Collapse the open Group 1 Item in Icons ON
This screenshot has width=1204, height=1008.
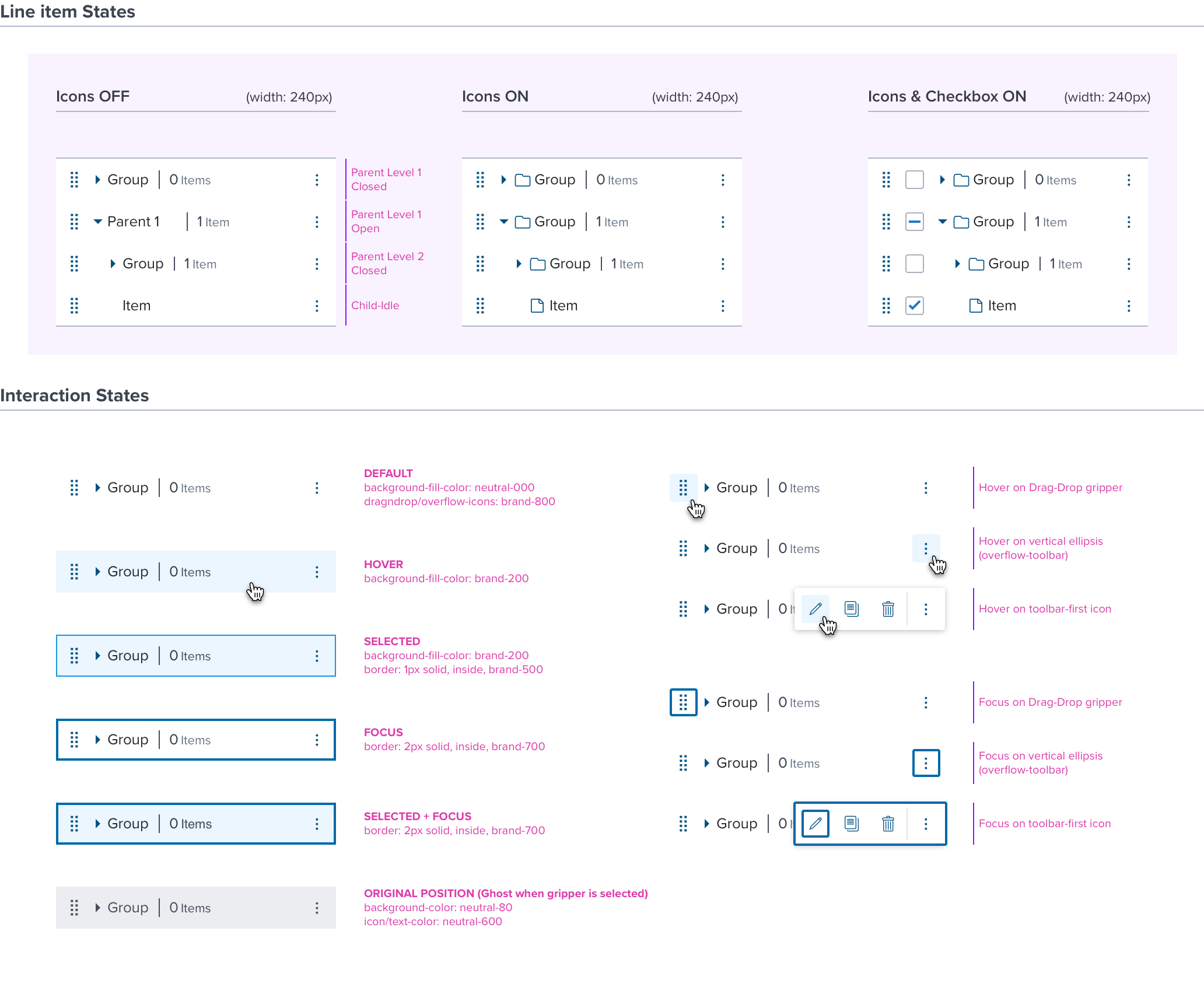coord(503,222)
